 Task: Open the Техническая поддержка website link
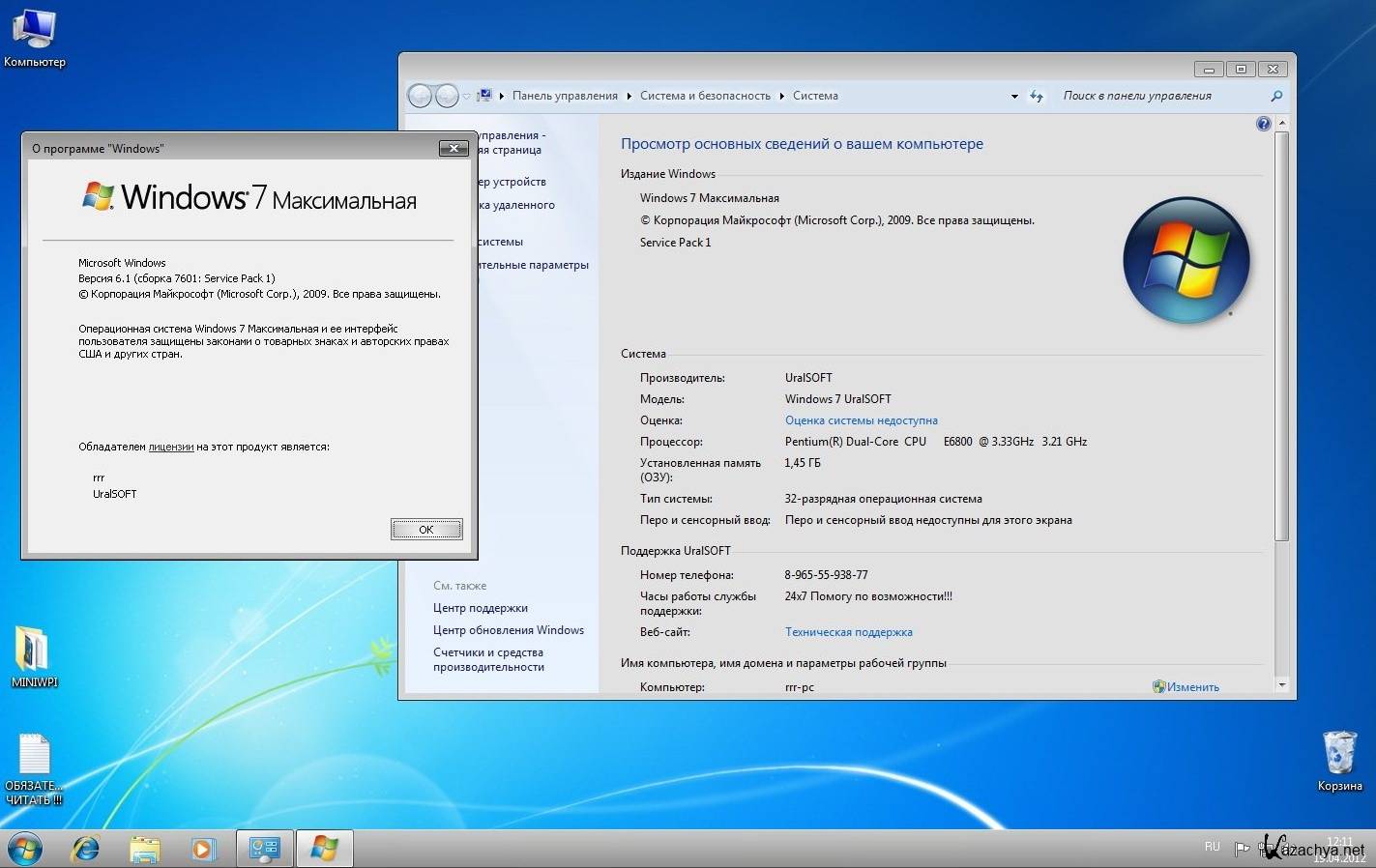848,632
